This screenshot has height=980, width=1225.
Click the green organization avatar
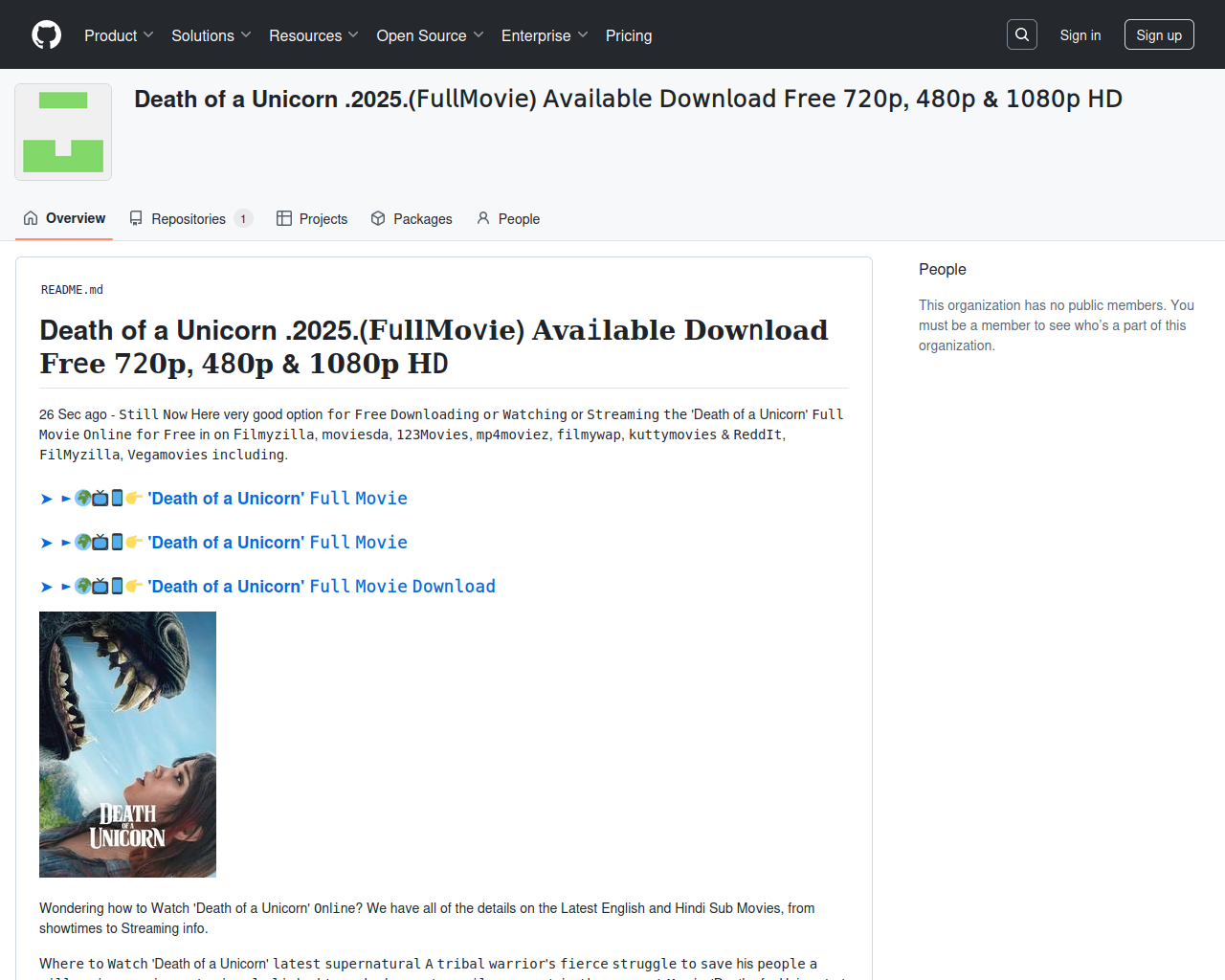63,132
